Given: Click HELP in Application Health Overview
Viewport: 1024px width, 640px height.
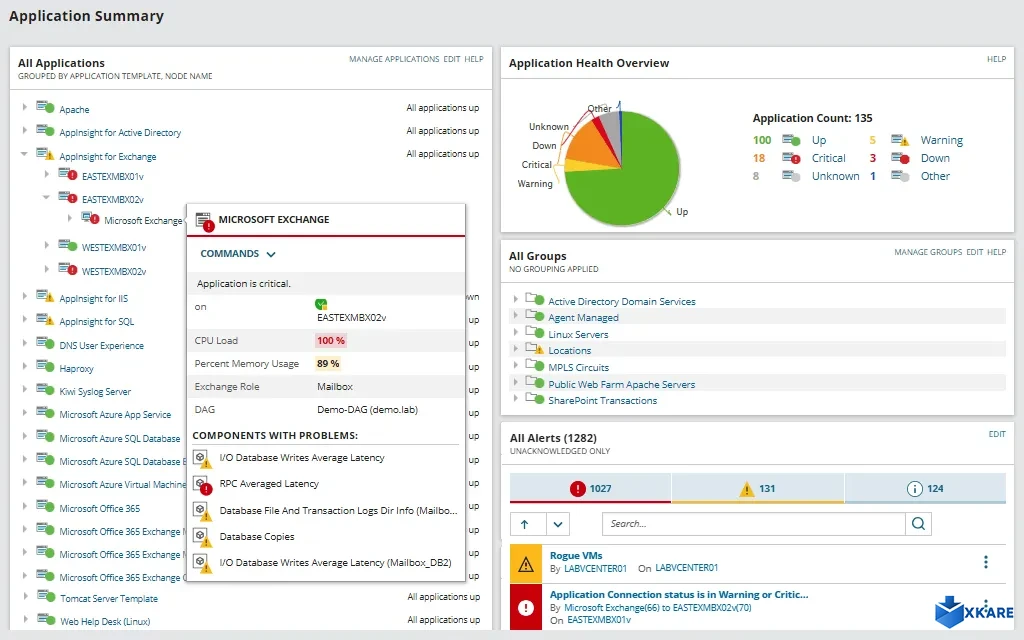Looking at the screenshot, I should coord(996,59).
